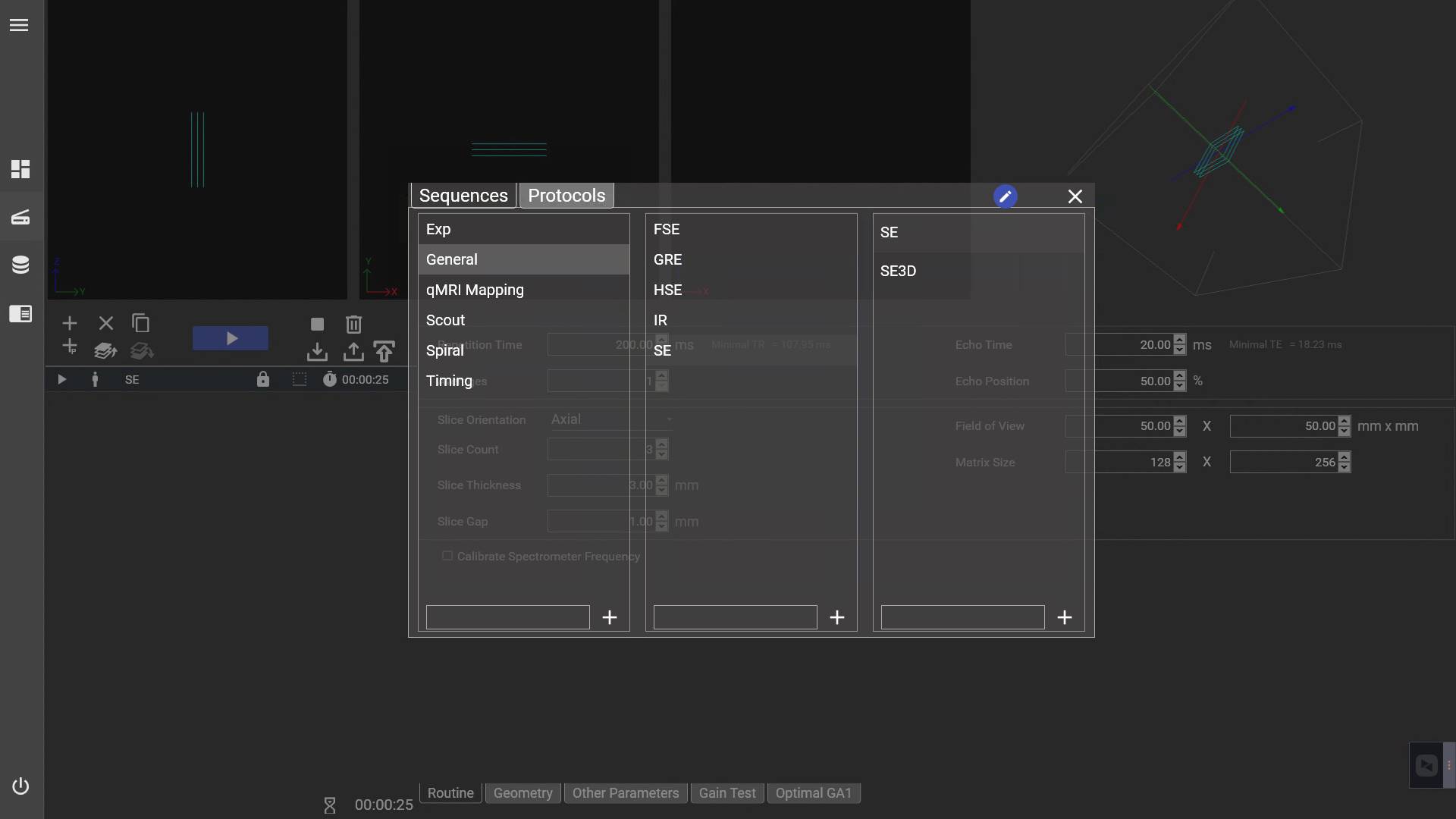Open the Geometry tab
The image size is (1456, 819).
tap(522, 793)
